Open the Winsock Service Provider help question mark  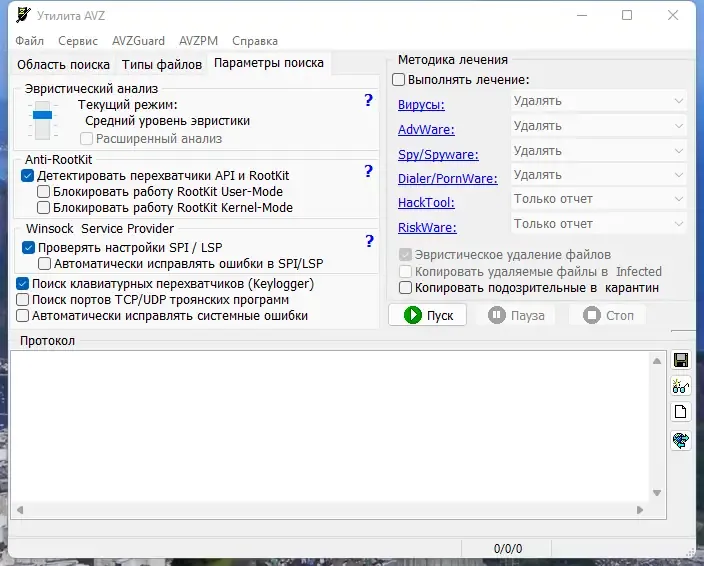(370, 241)
